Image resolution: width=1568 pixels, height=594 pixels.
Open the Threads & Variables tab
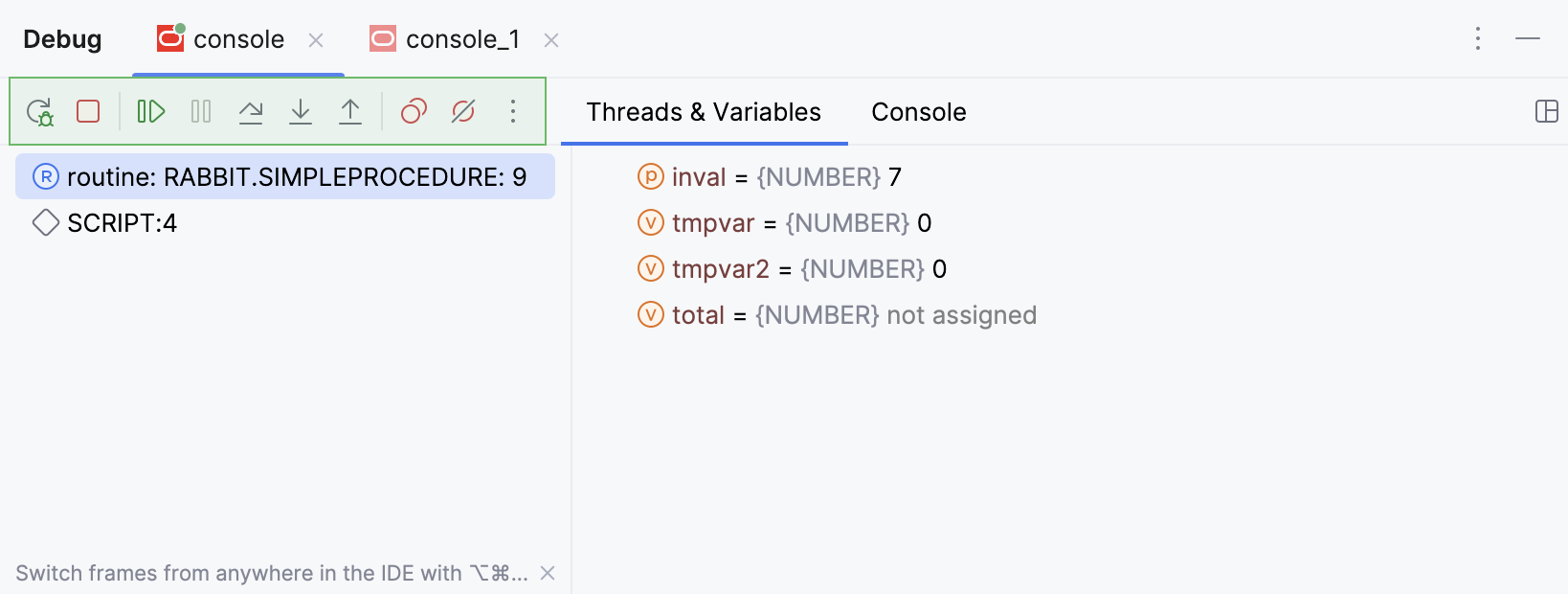tap(704, 112)
